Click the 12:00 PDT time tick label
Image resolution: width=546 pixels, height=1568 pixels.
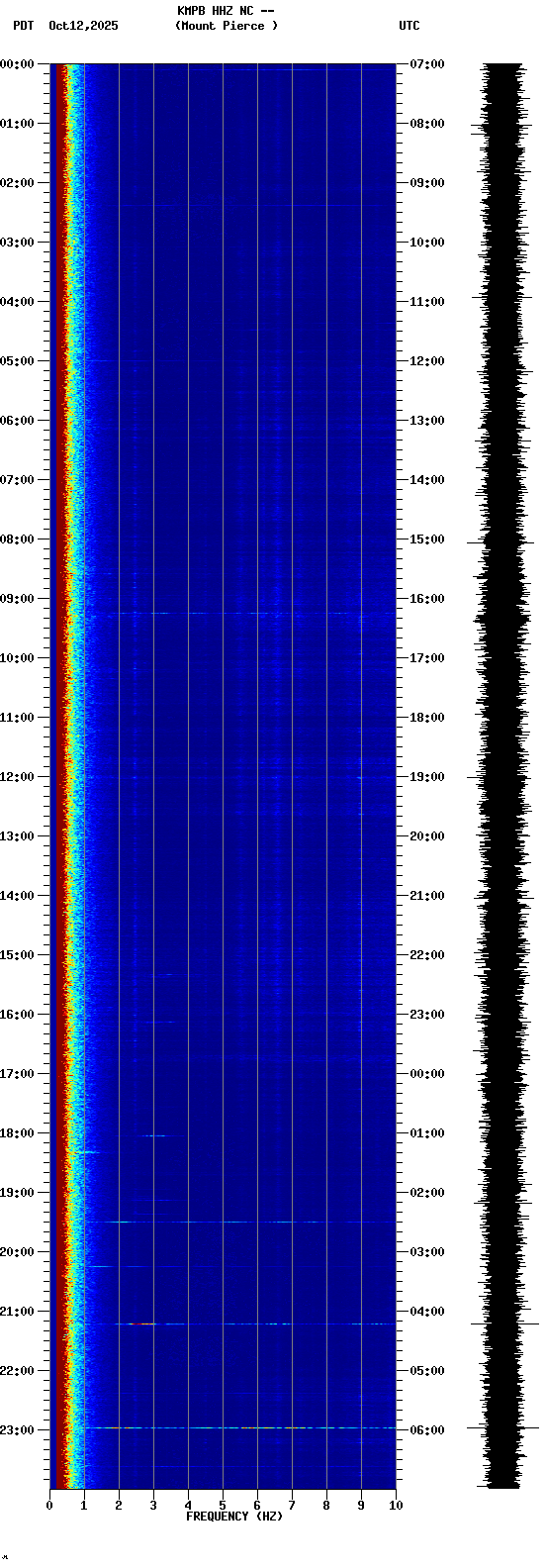18,777
